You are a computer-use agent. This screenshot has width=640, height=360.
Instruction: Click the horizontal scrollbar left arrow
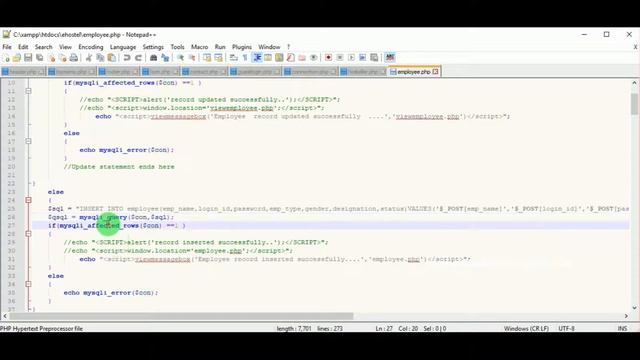tap(5, 316)
